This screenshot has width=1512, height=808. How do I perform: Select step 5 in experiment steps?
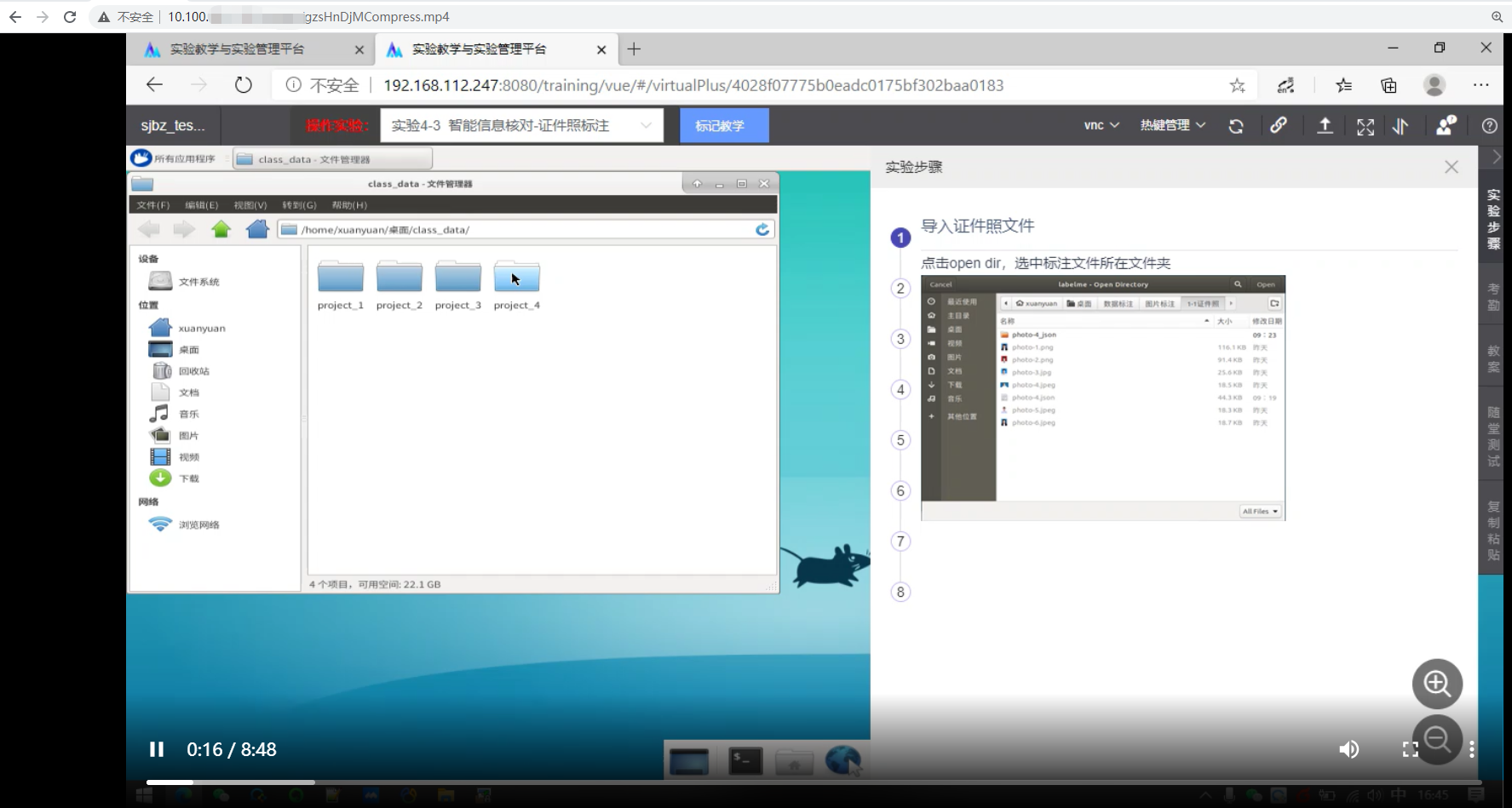pyautogui.click(x=900, y=440)
